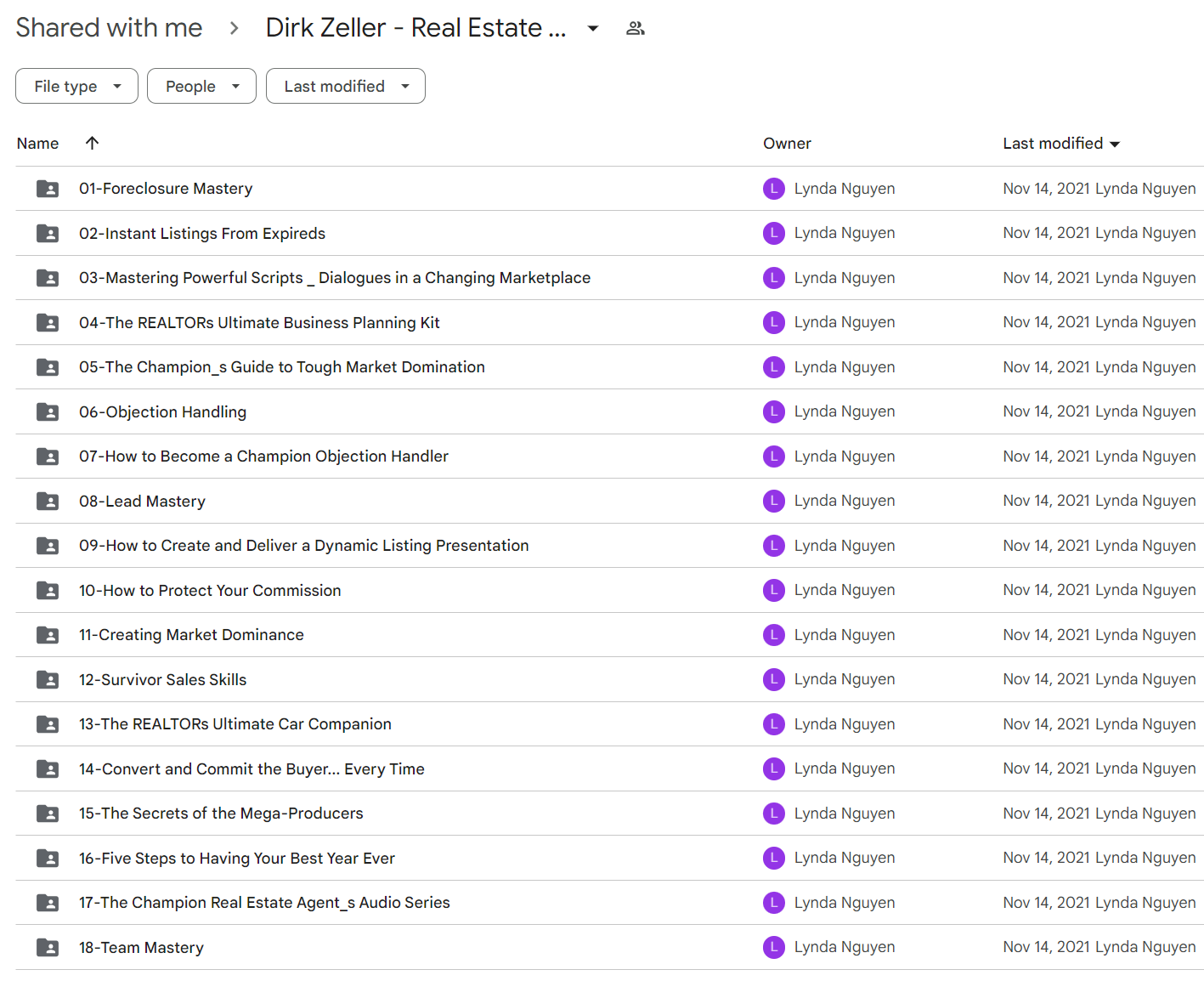
Task: Open the 06-Objection Handling folder name
Action: pos(162,411)
